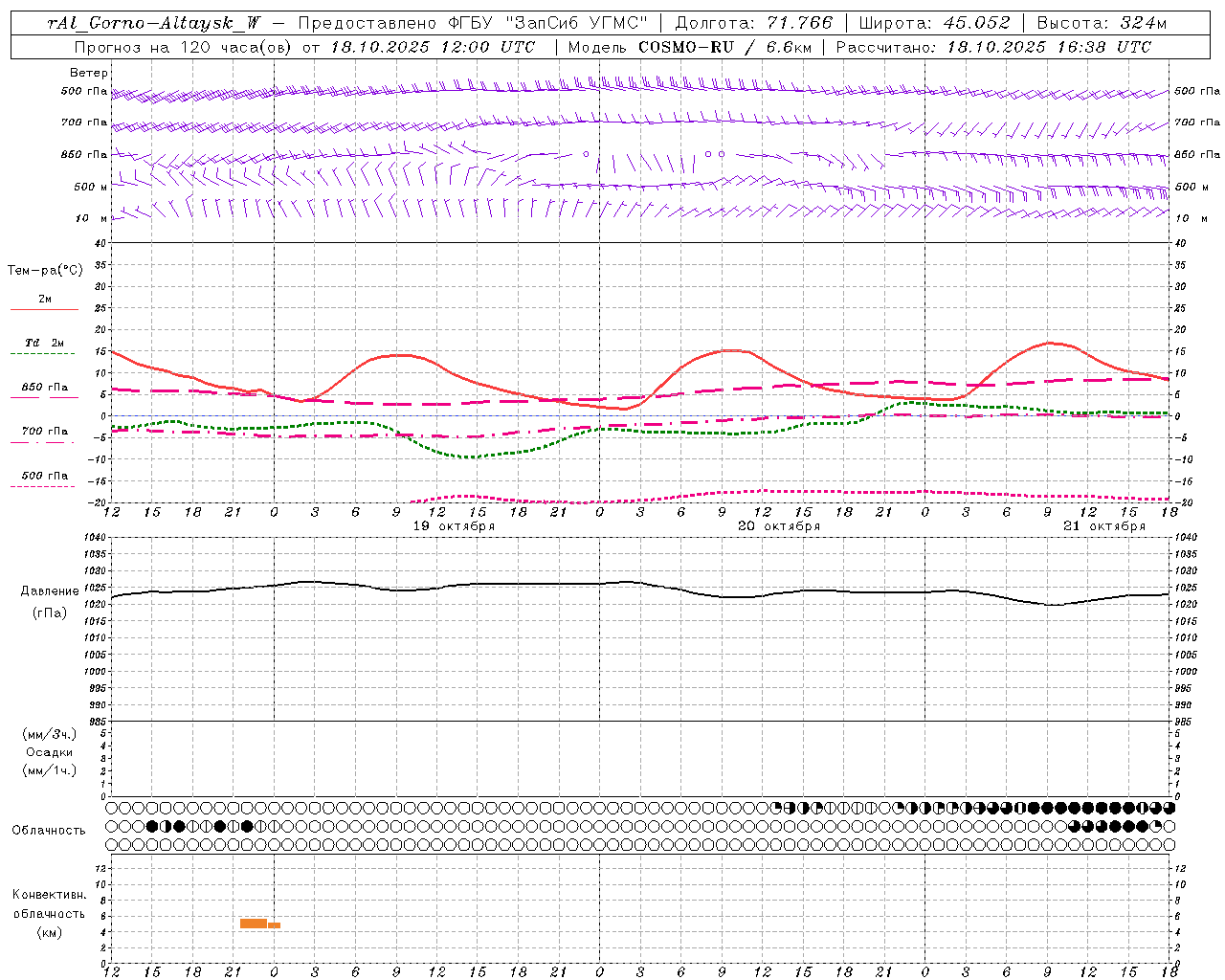Viewport: 1225px width, 980px height.
Task: Click the green dotted dew point curve
Action: click(639, 430)
